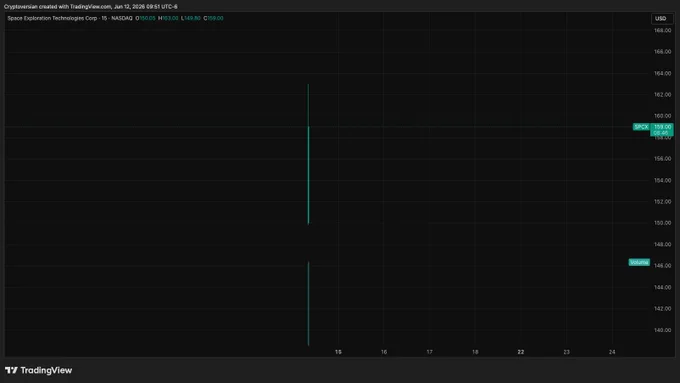Viewport: 680px width, 383px height.
Task: Click date 15 on the time axis
Action: pos(338,352)
